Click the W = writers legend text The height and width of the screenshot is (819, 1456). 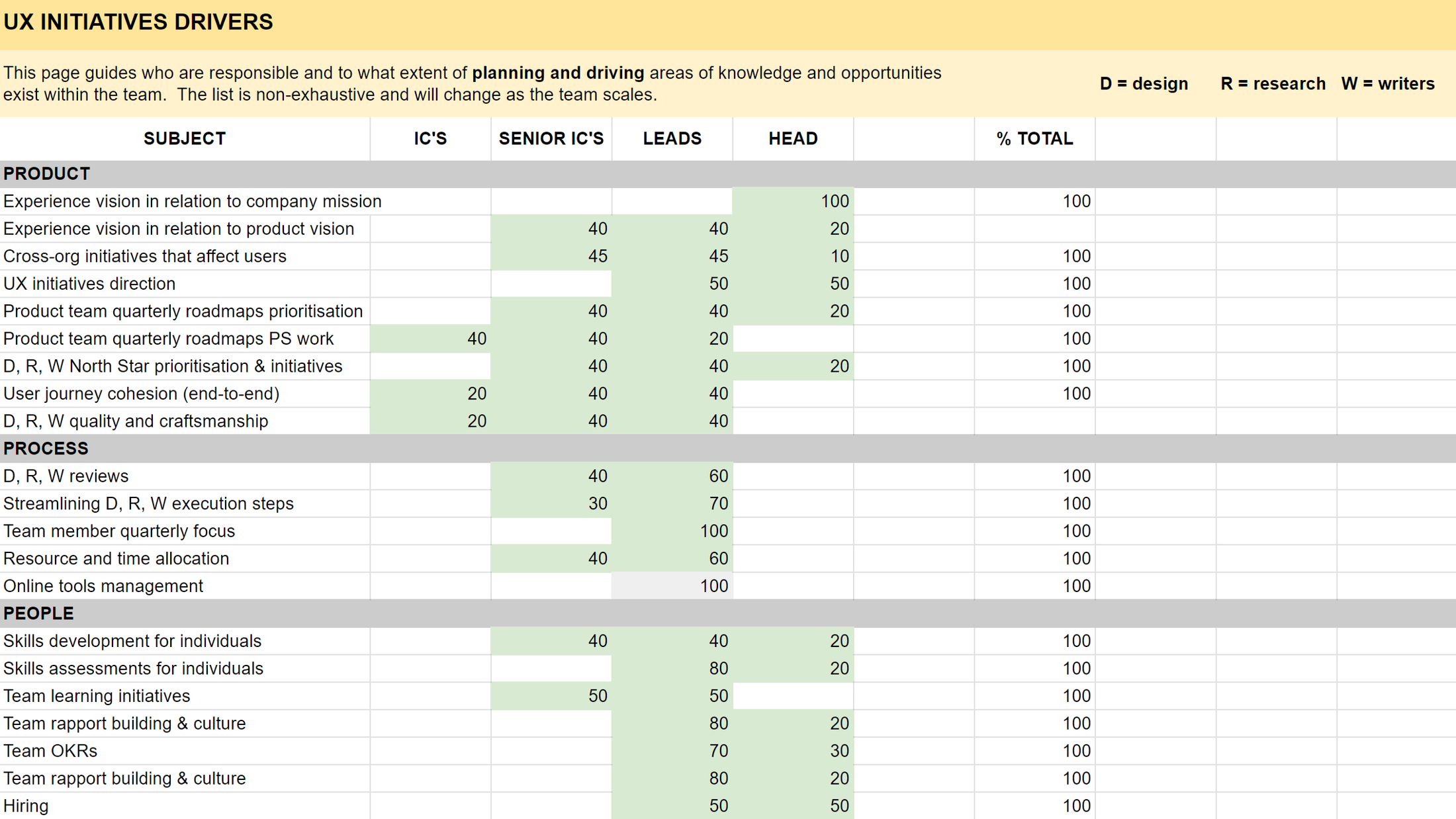1387,84
